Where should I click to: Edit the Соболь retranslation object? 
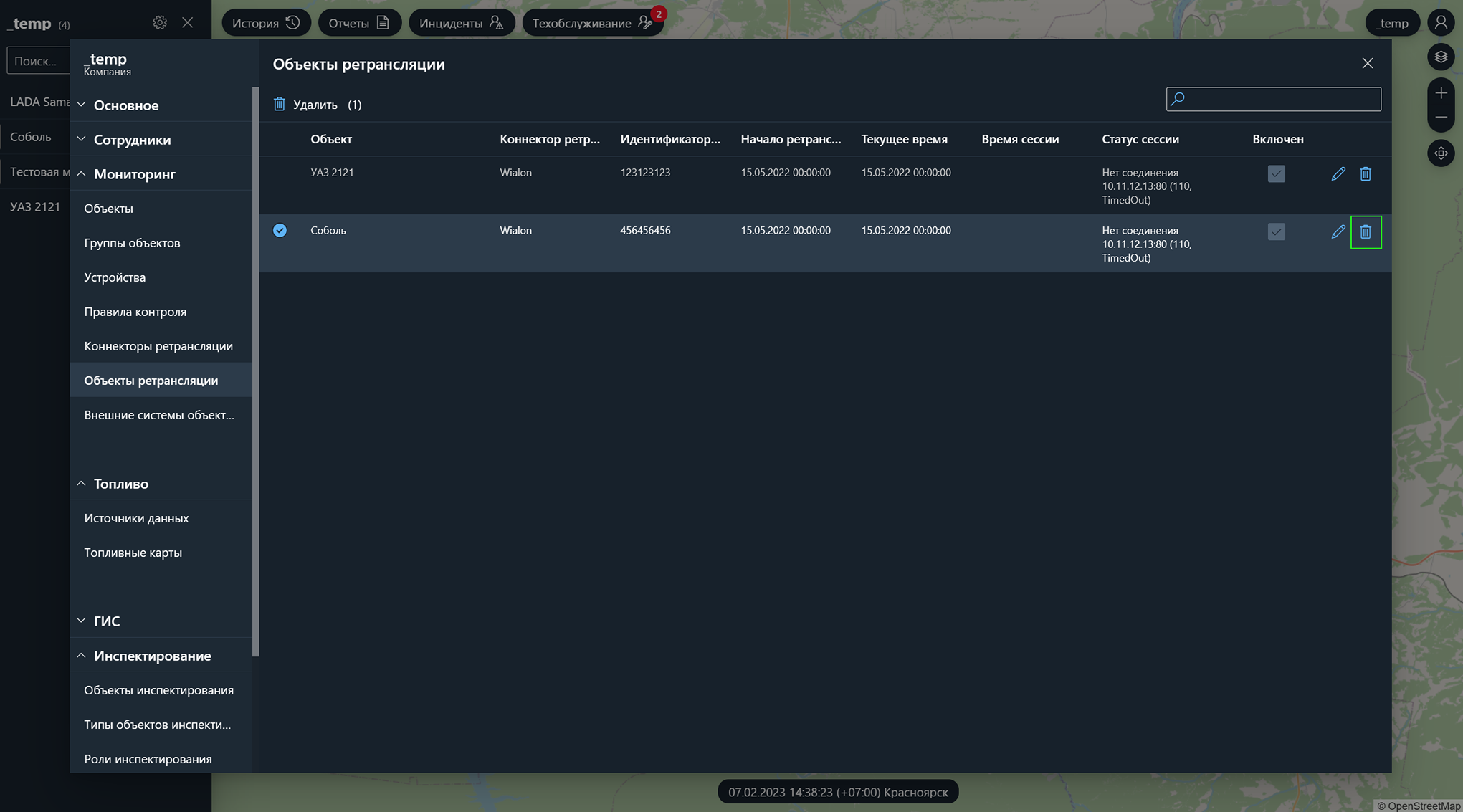pos(1338,231)
